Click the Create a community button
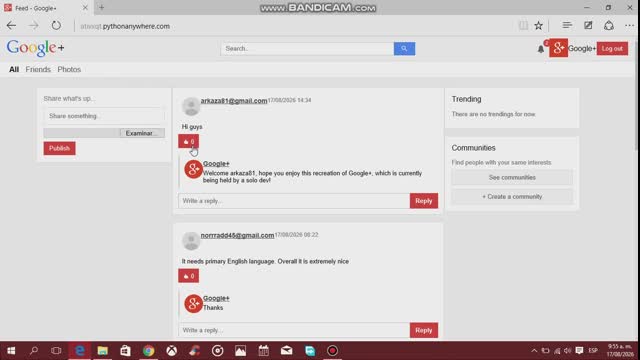 pos(512,197)
